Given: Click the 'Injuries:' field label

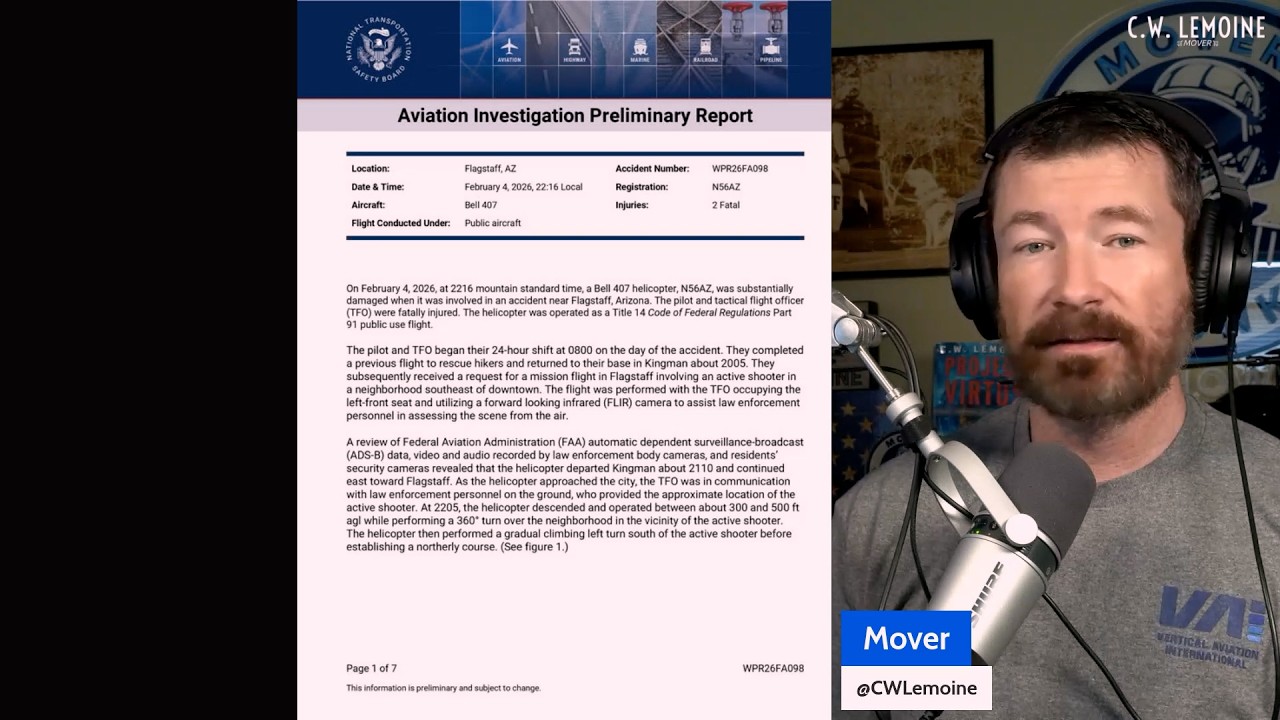Looking at the screenshot, I should pyautogui.click(x=632, y=205).
